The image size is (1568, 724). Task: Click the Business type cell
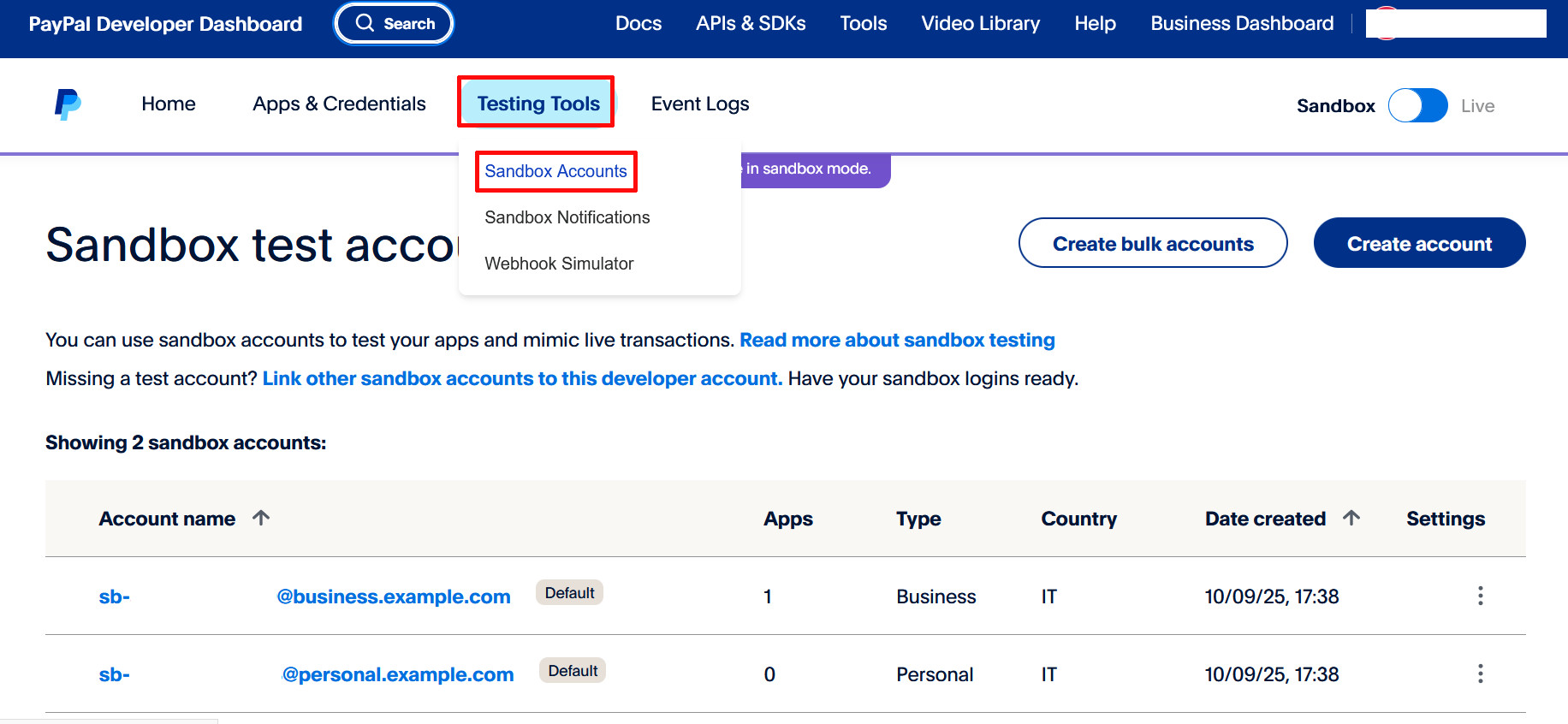[x=935, y=596]
